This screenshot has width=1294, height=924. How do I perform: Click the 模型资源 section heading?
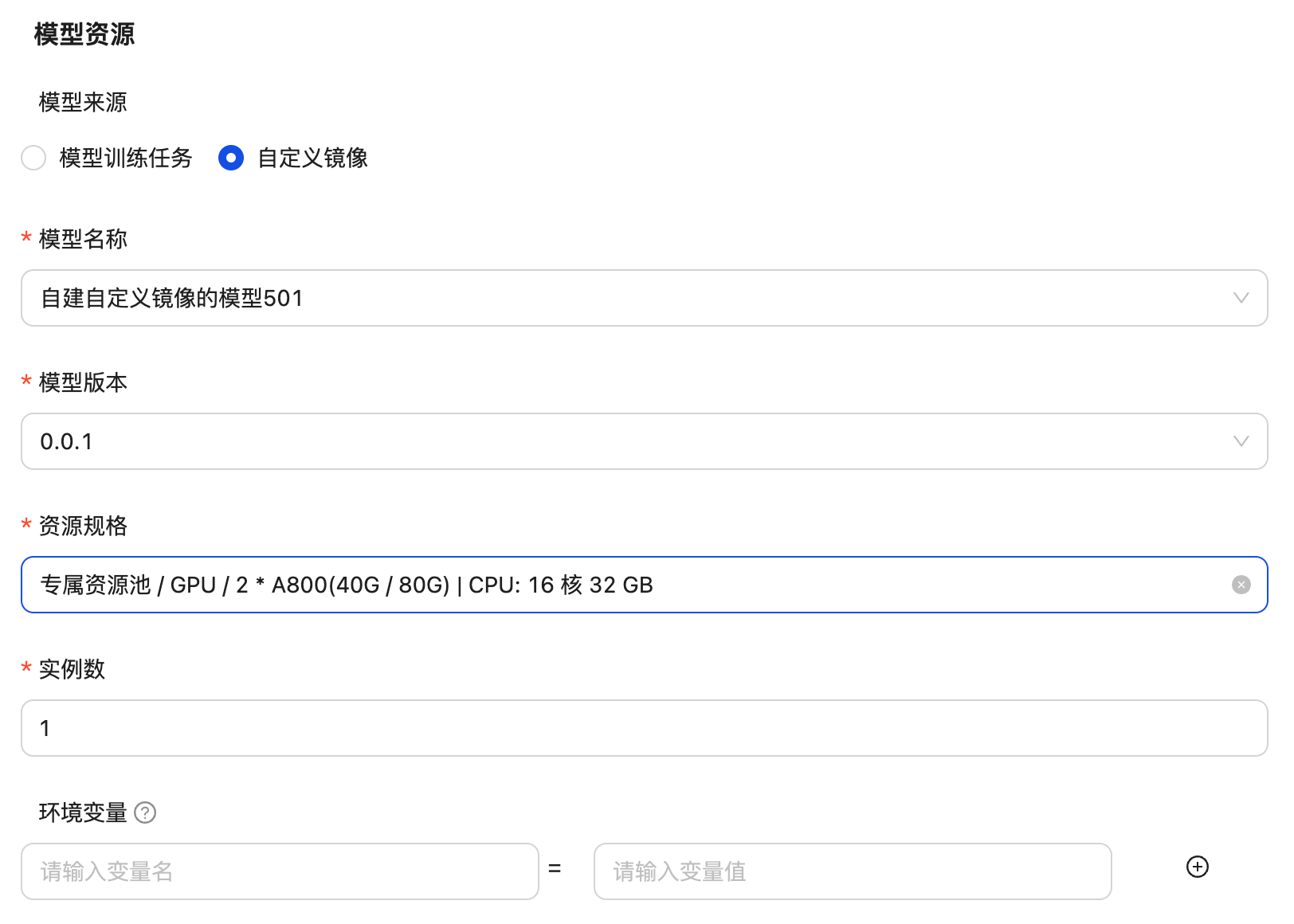coord(84,34)
